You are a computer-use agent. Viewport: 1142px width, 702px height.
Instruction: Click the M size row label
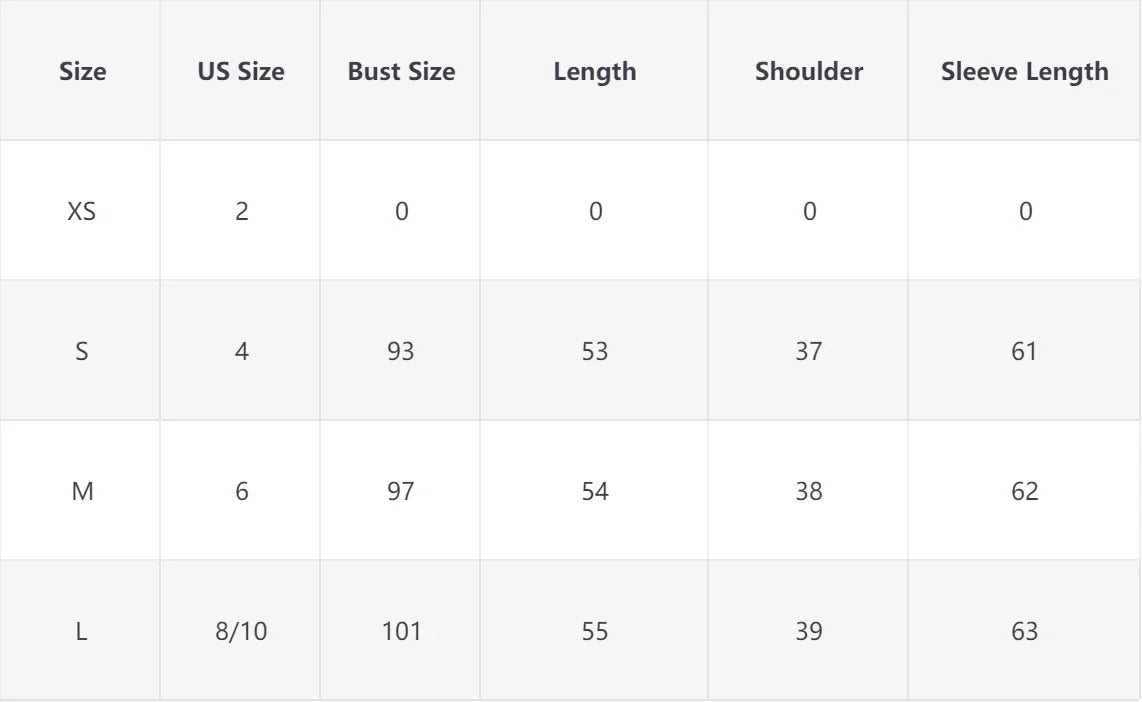(82, 492)
